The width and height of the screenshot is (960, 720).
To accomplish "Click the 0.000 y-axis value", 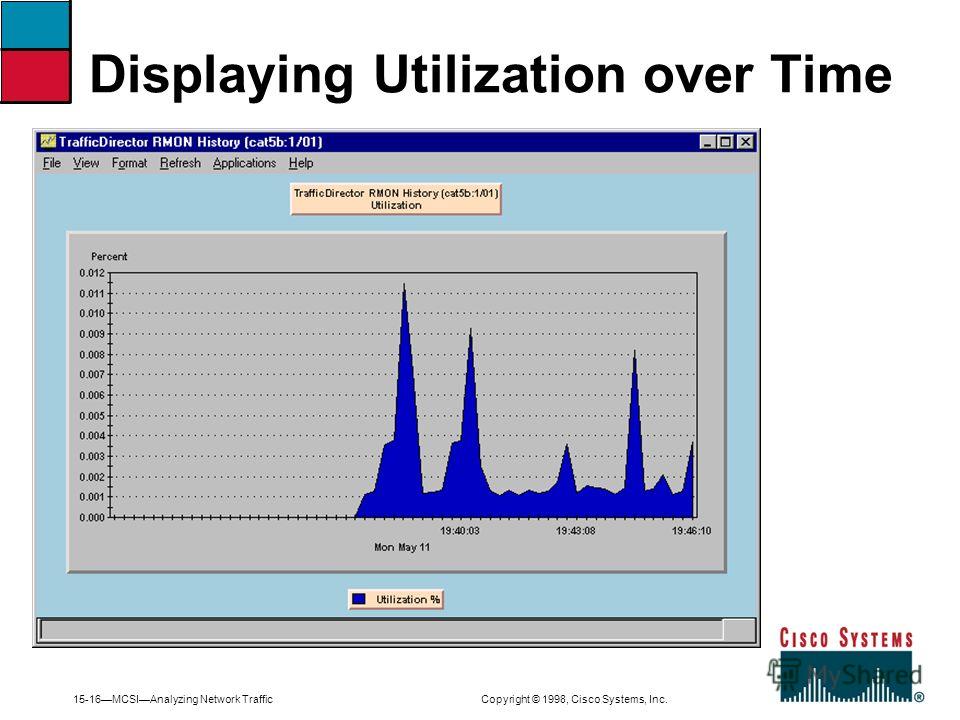I will (92, 517).
